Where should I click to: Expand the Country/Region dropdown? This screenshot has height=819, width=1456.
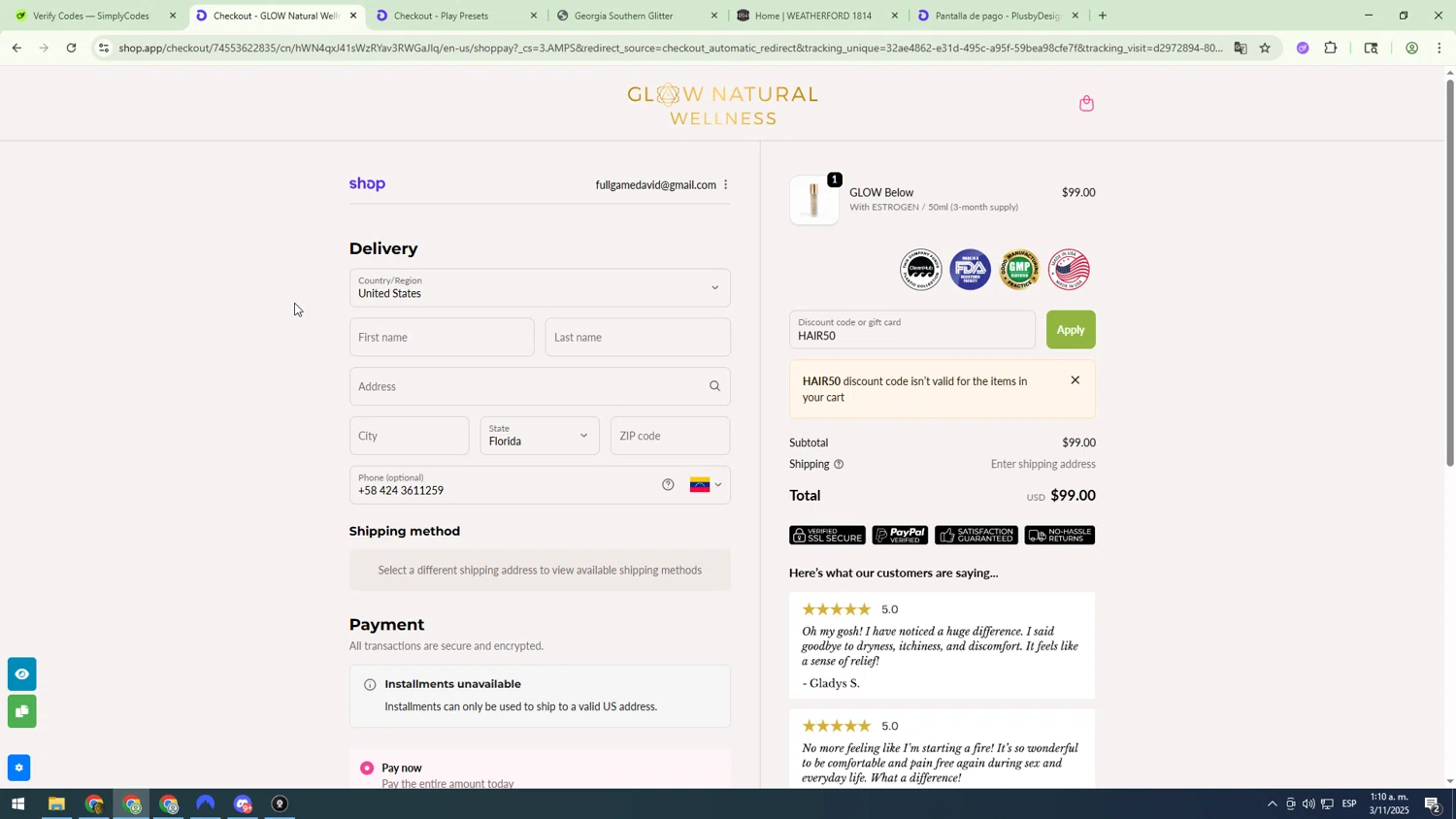click(x=540, y=287)
